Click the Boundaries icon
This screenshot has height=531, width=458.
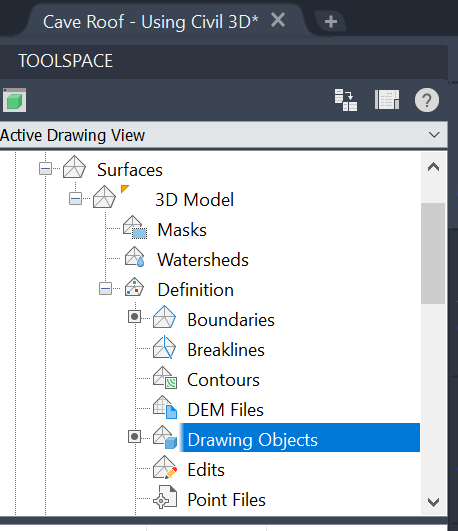click(x=164, y=317)
